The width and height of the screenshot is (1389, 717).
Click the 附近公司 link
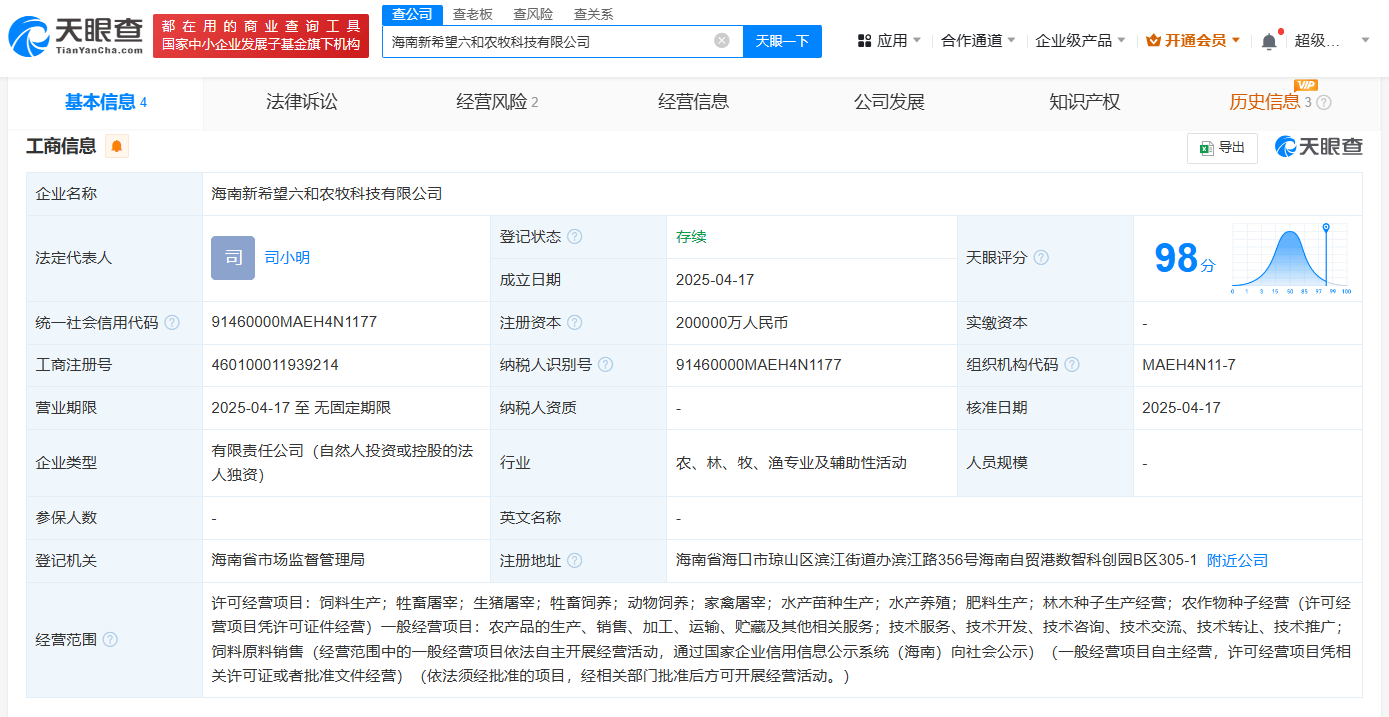coord(1237,561)
